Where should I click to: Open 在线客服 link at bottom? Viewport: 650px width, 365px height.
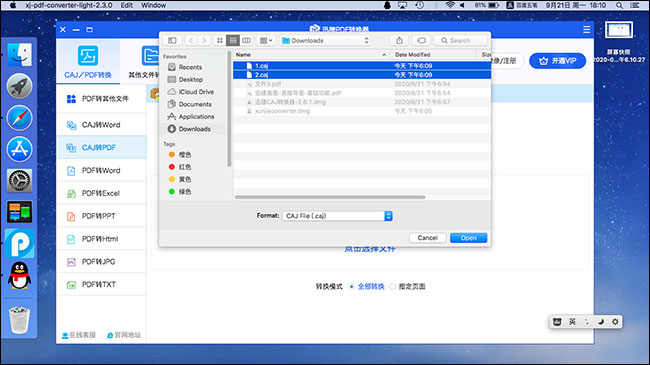pos(79,335)
